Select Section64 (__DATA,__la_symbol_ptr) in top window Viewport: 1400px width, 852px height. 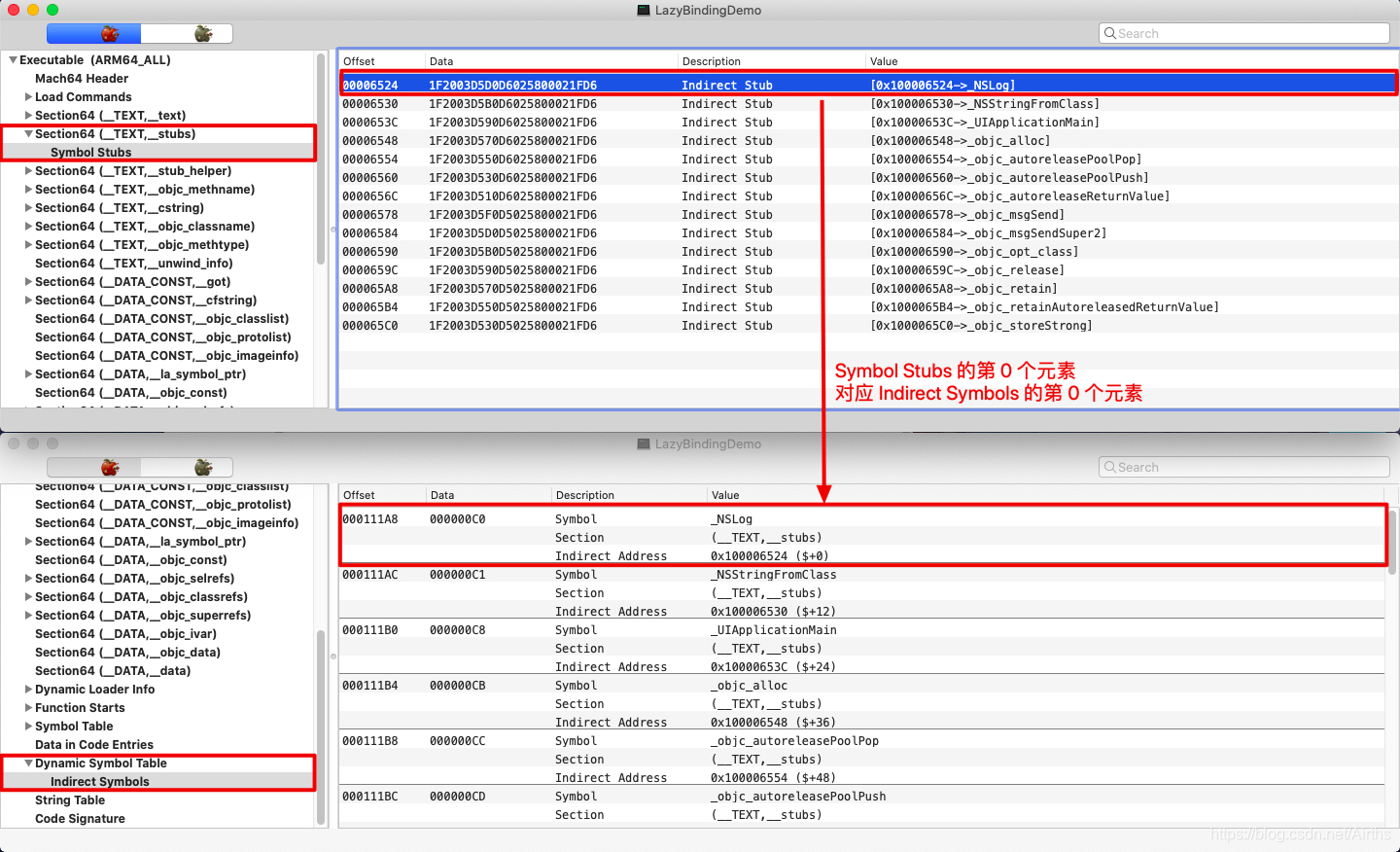(141, 374)
